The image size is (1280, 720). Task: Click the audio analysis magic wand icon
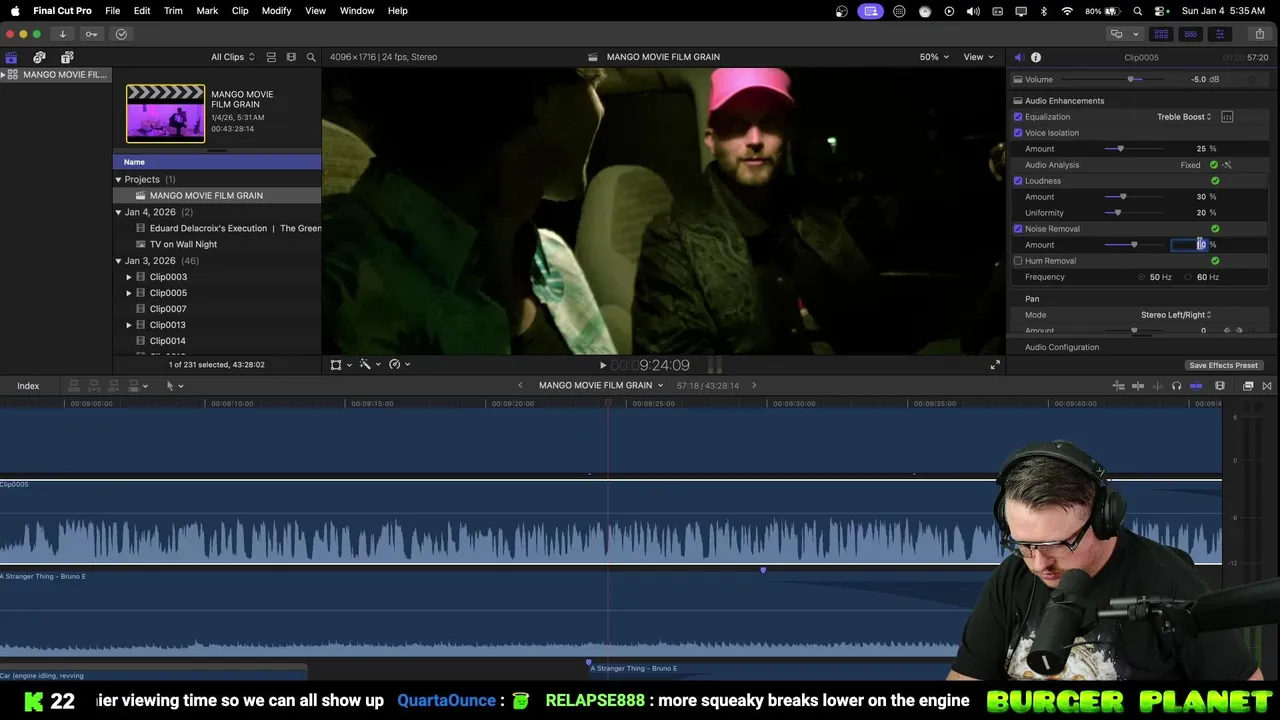point(1227,165)
